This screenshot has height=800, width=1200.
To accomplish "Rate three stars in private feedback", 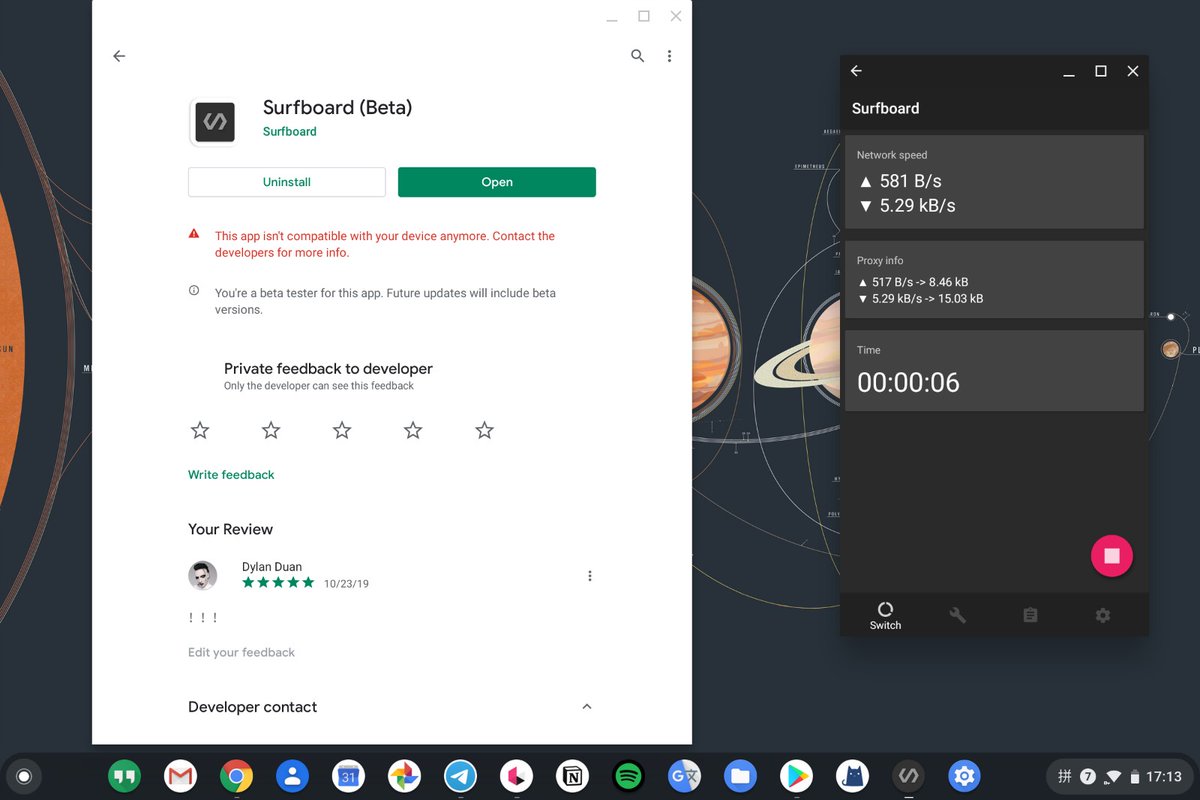I will [342, 430].
